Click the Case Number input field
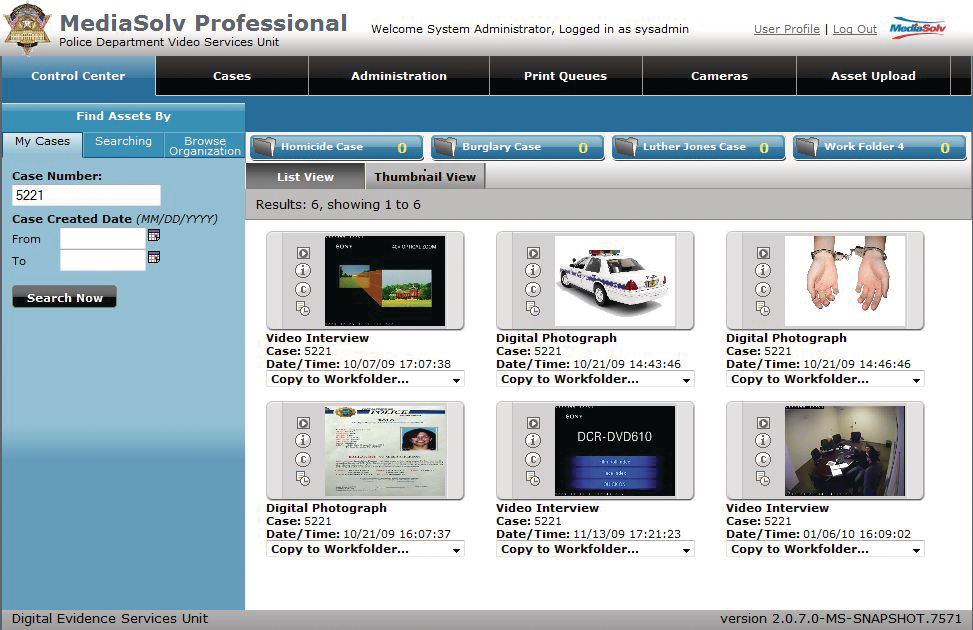Viewport: 973px width, 630px height. (x=86, y=196)
